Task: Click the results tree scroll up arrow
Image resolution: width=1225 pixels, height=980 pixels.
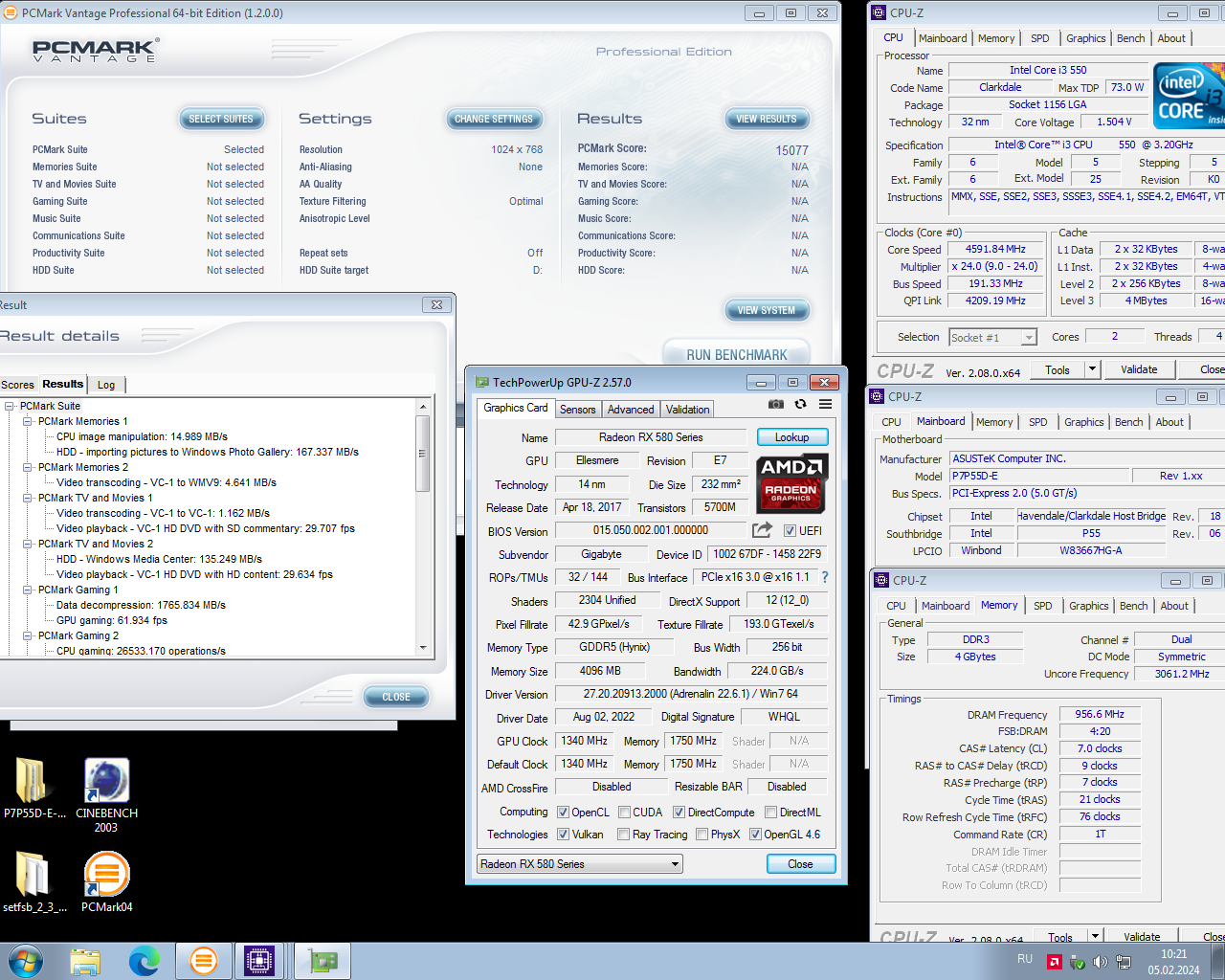Action: pyautogui.click(x=423, y=407)
